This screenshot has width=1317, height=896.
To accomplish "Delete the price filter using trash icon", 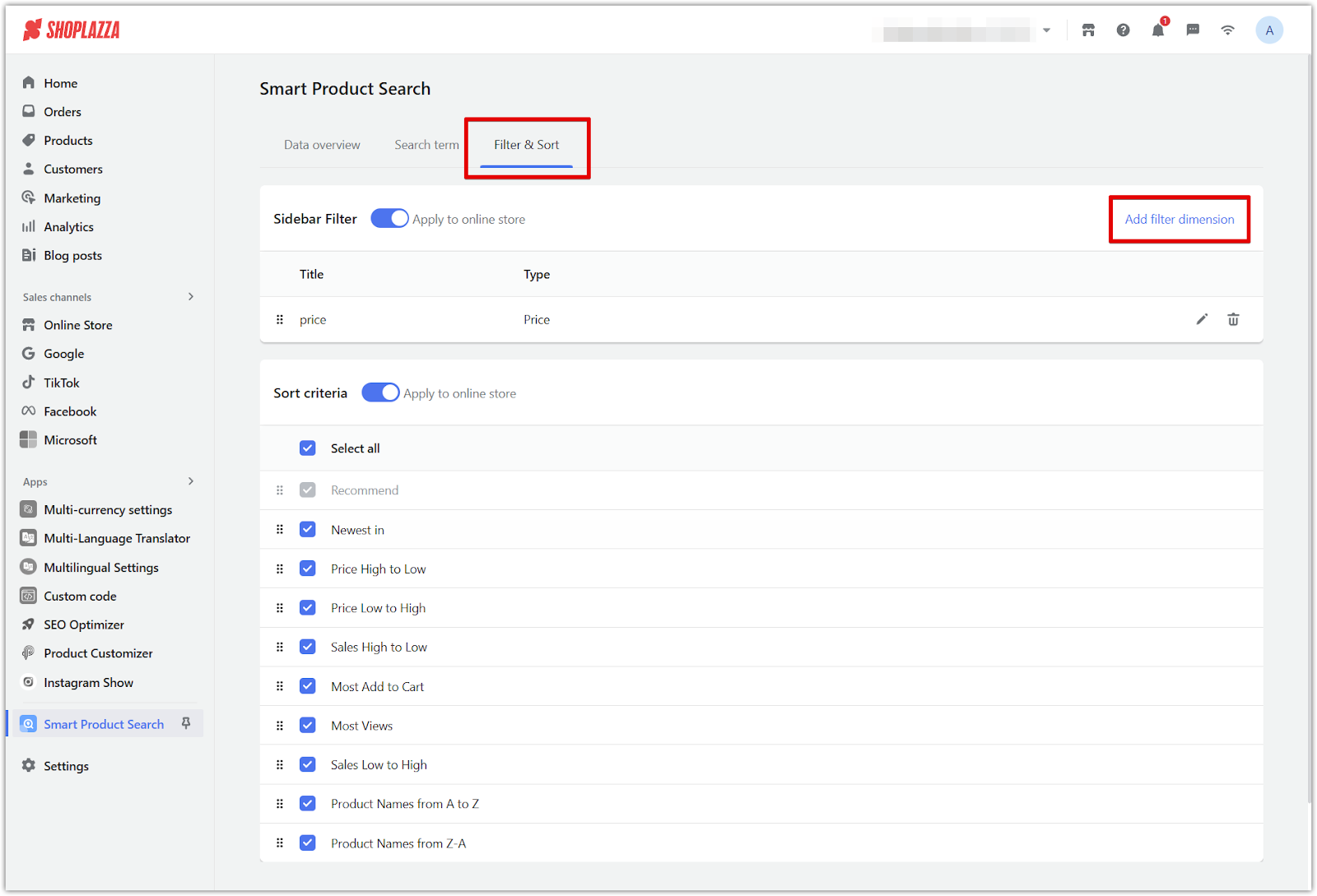I will point(1233,319).
